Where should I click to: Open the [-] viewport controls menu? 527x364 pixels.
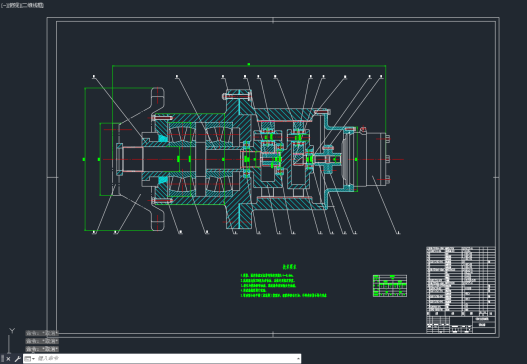[x=3, y=5]
